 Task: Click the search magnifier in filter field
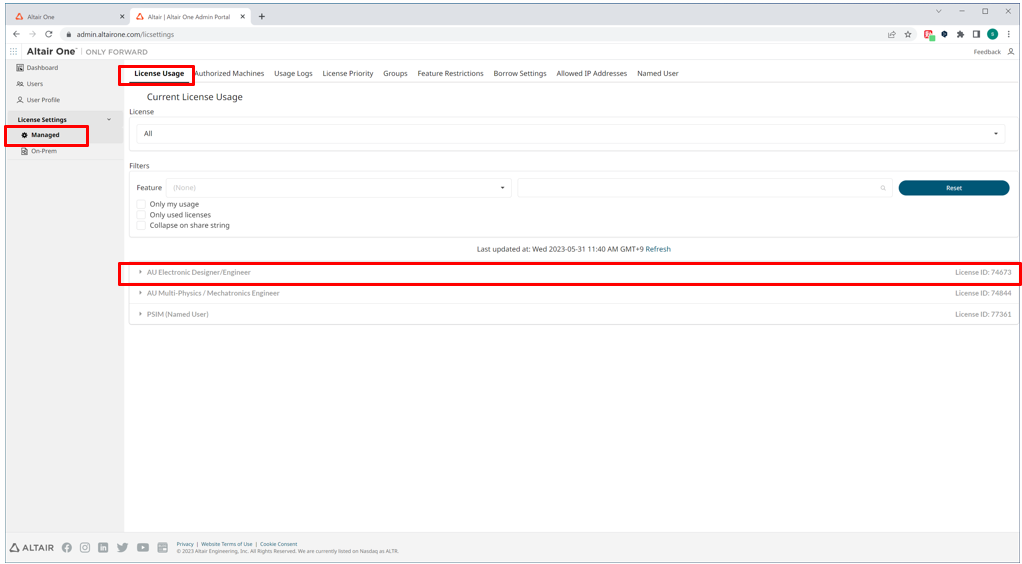point(883,188)
